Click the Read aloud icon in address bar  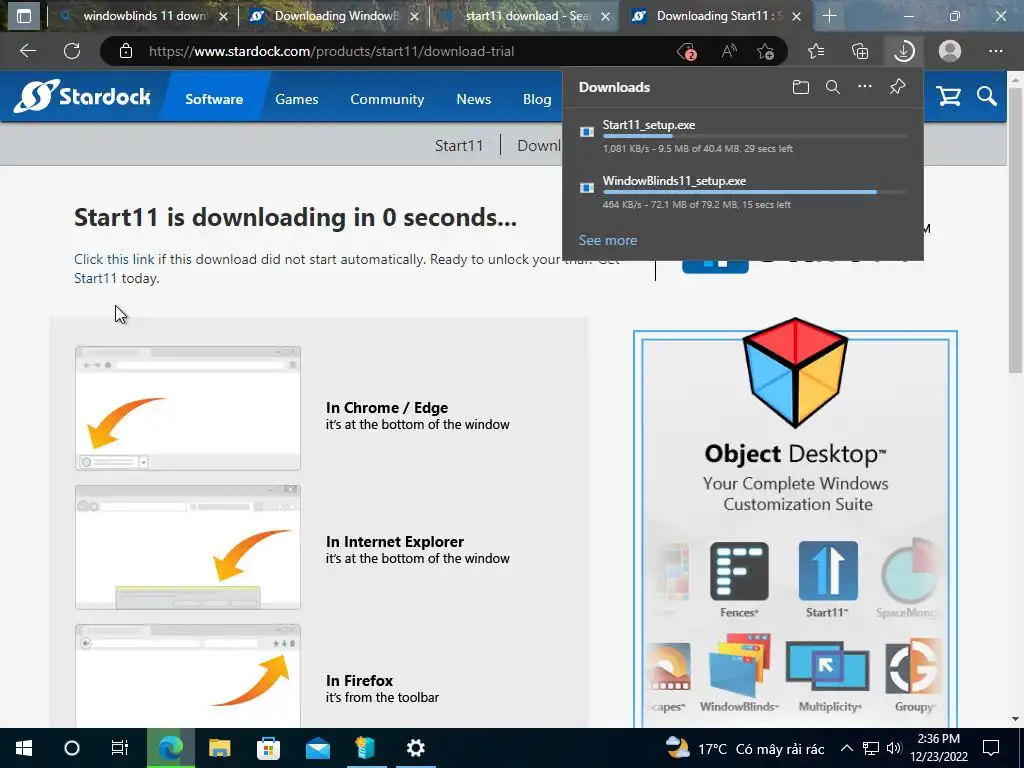pos(729,51)
